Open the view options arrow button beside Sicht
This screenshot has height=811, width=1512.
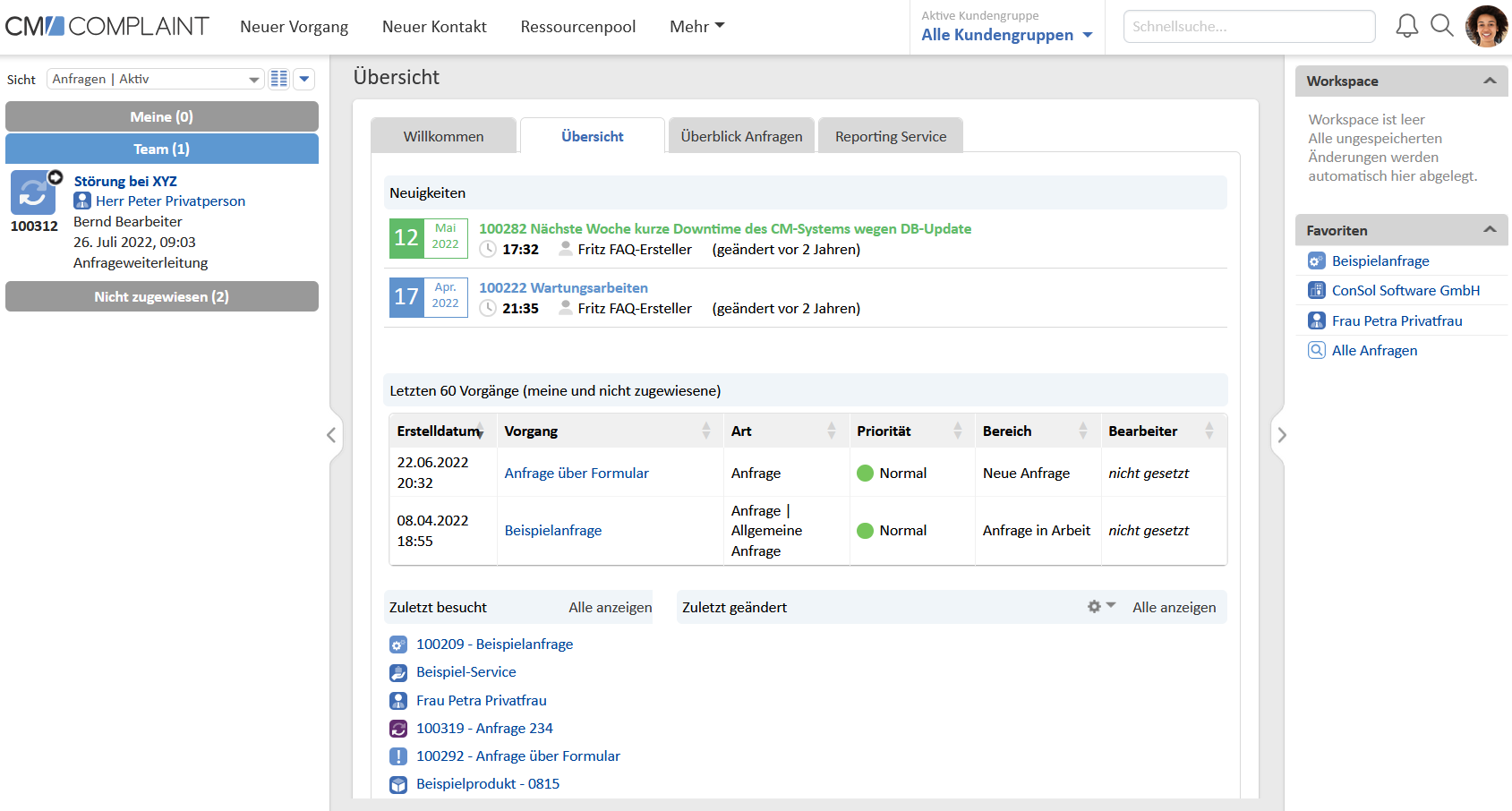pos(304,79)
